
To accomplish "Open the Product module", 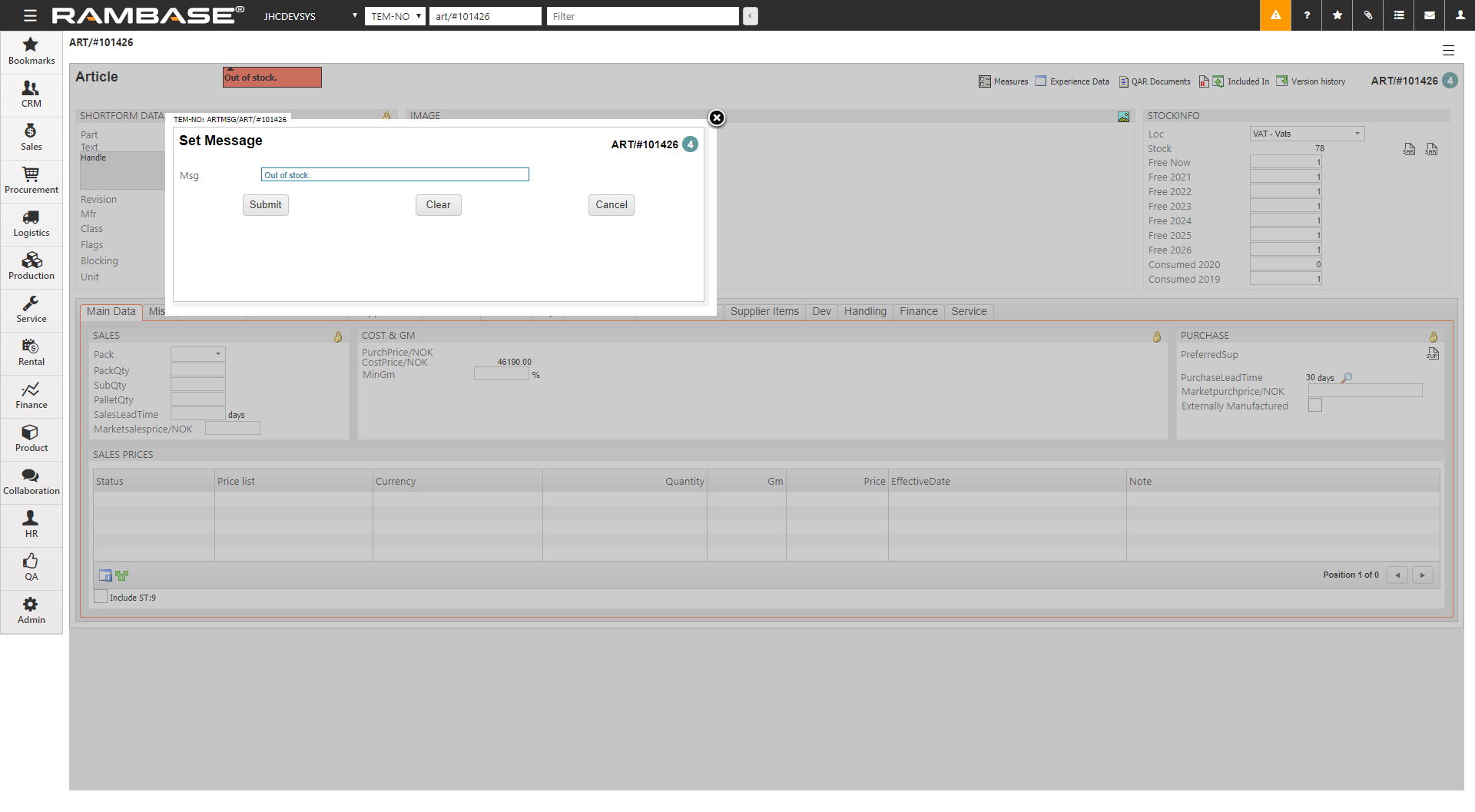I will (31, 439).
